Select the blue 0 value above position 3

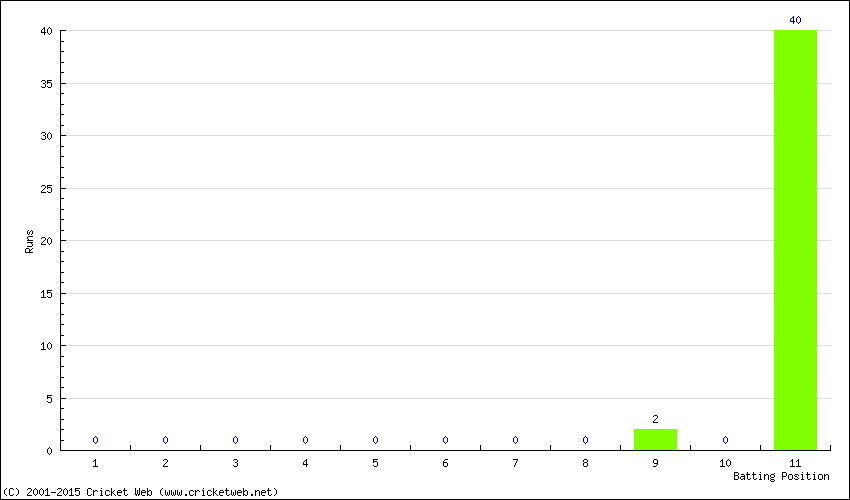coord(235,440)
